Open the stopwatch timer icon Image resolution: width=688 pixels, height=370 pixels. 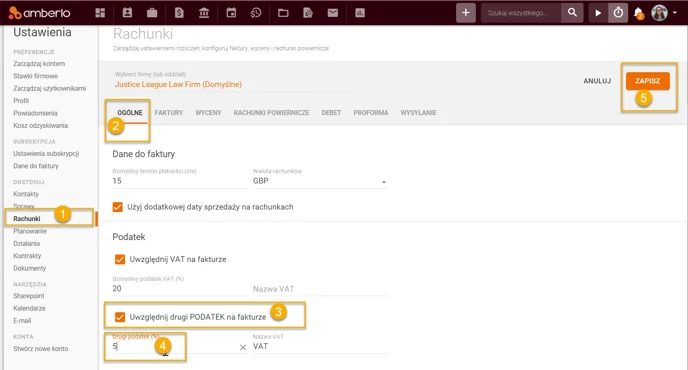click(x=618, y=13)
